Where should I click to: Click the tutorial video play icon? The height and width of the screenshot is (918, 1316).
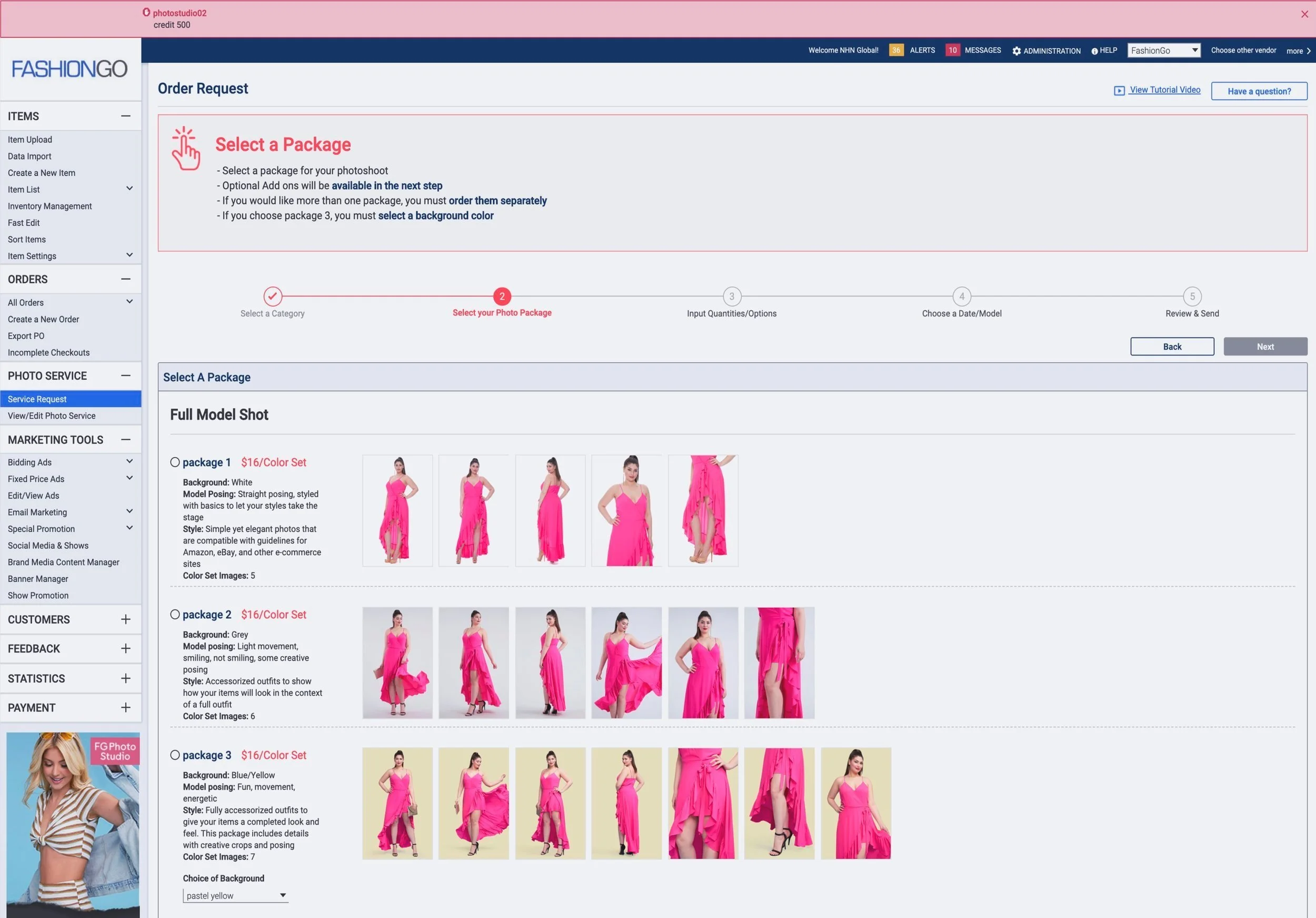[1119, 91]
